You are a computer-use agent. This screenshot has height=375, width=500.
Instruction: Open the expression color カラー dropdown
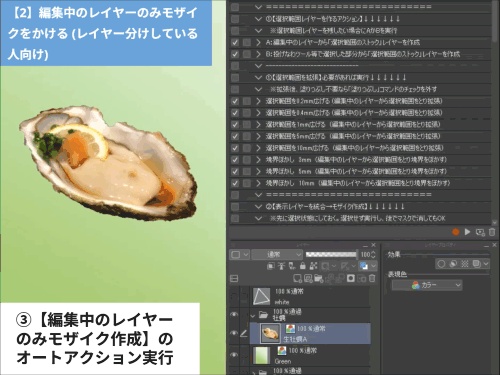coord(427,285)
